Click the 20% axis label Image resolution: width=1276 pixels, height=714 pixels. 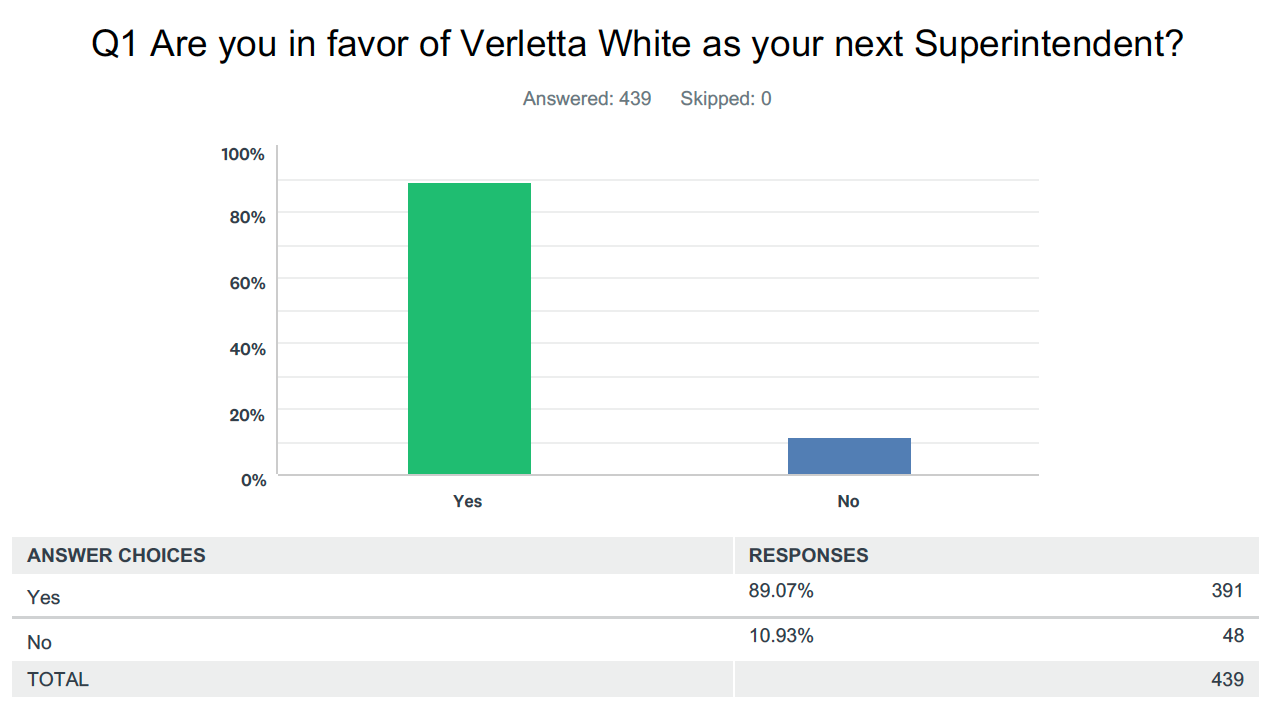click(247, 415)
